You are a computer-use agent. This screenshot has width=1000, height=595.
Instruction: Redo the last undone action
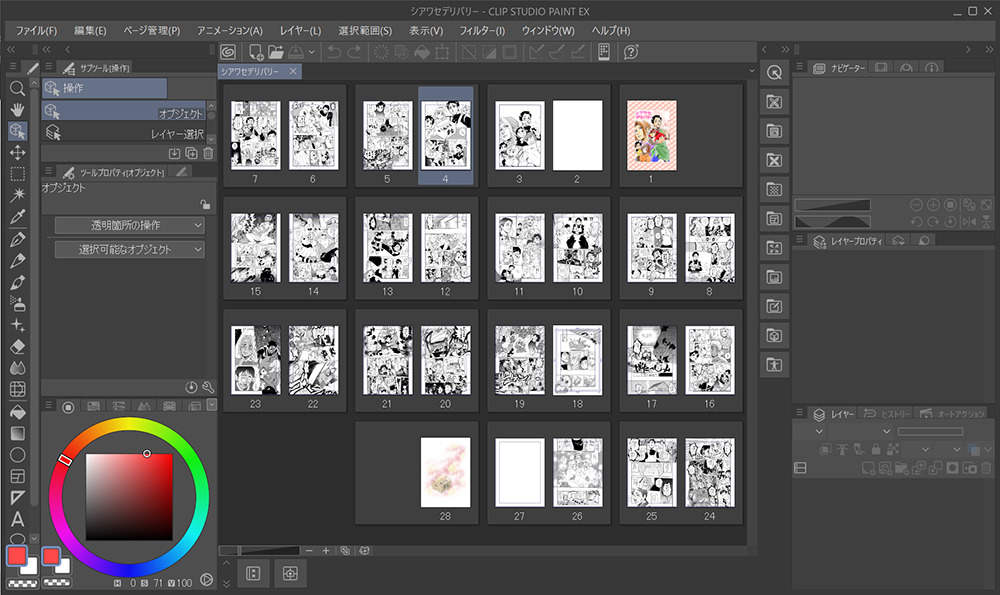point(355,52)
